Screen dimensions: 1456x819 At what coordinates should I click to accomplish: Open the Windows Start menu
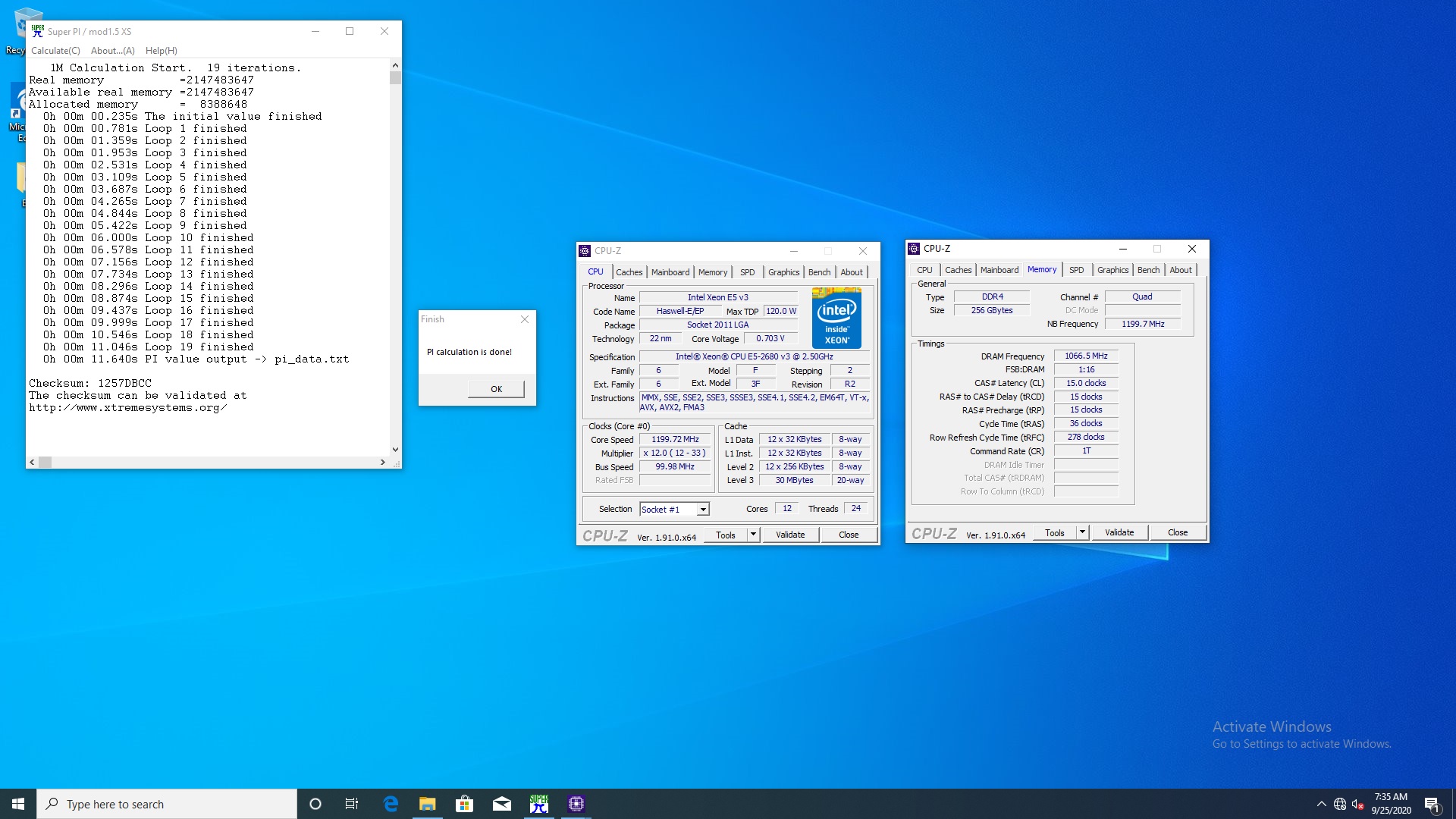pyautogui.click(x=18, y=804)
